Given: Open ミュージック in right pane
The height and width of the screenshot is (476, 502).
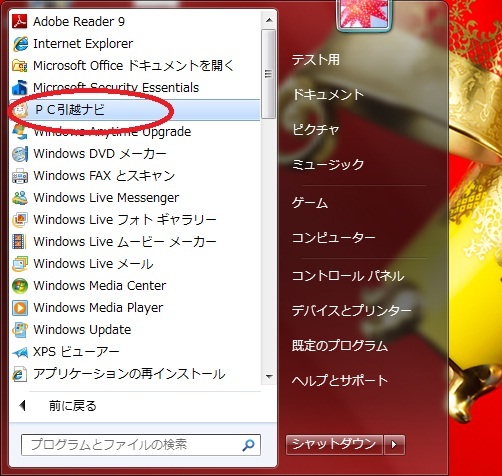Looking at the screenshot, I should click(328, 164).
